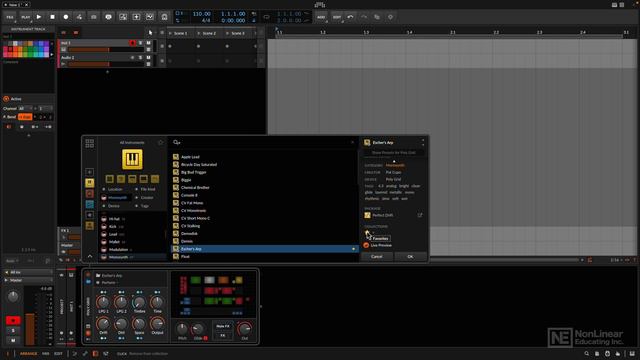Viewport: 640px width, 360px height.
Task: Mute the Inst 1 track
Action: pos(148,43)
